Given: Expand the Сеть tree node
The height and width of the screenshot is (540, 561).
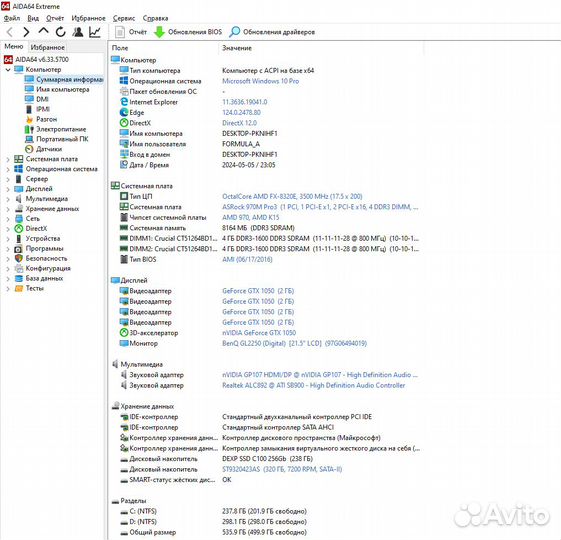Looking at the screenshot, I should 8,219.
